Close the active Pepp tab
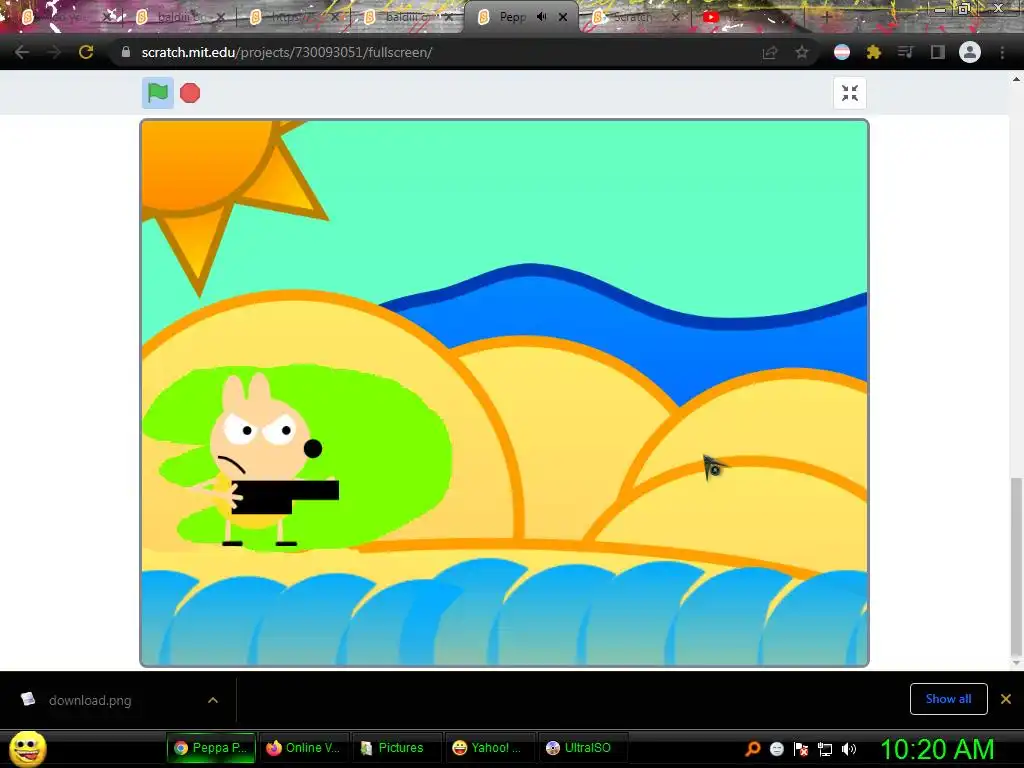Viewport: 1024px width, 768px height. coord(563,17)
